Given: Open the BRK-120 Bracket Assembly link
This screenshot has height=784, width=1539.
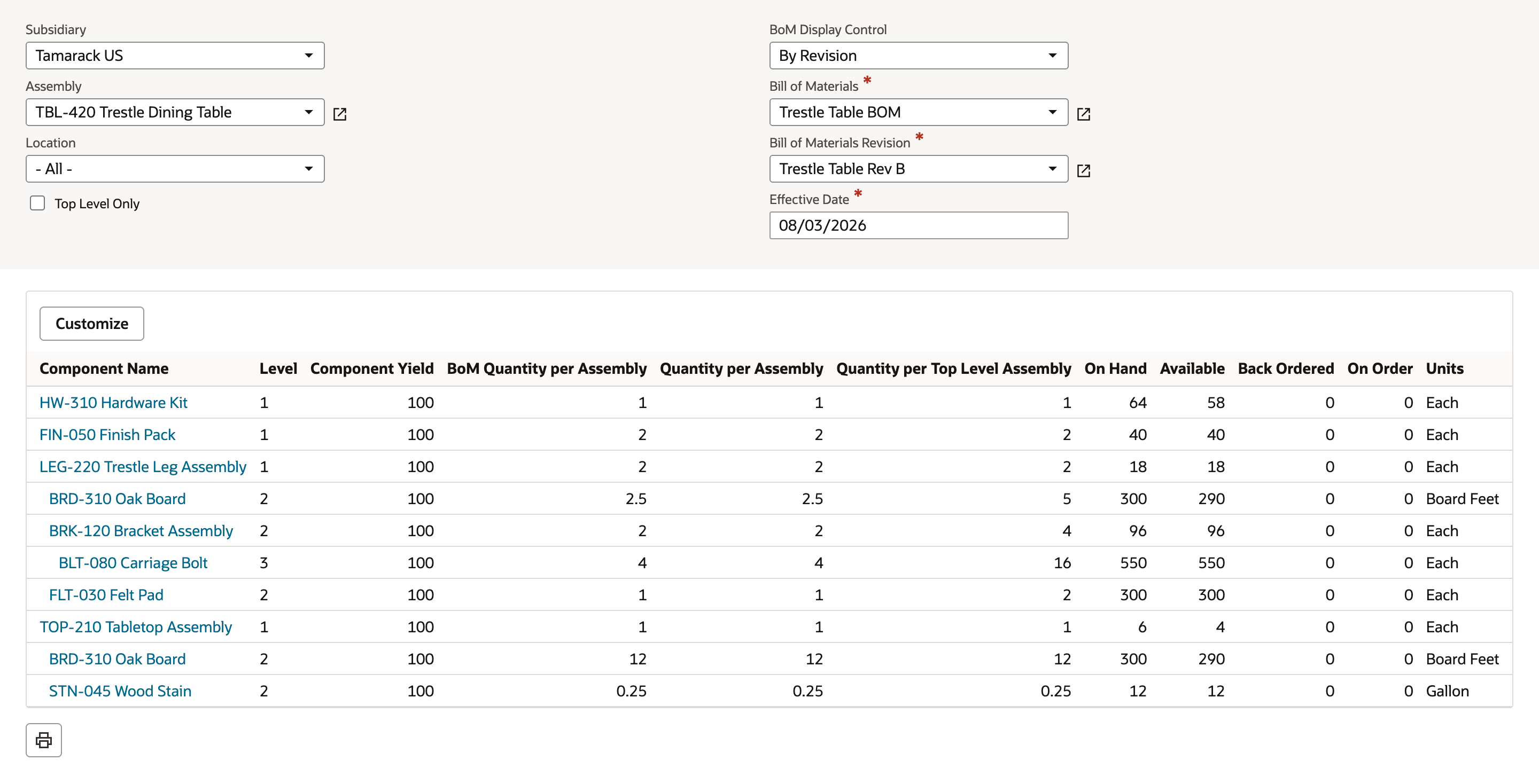Looking at the screenshot, I should click(141, 531).
